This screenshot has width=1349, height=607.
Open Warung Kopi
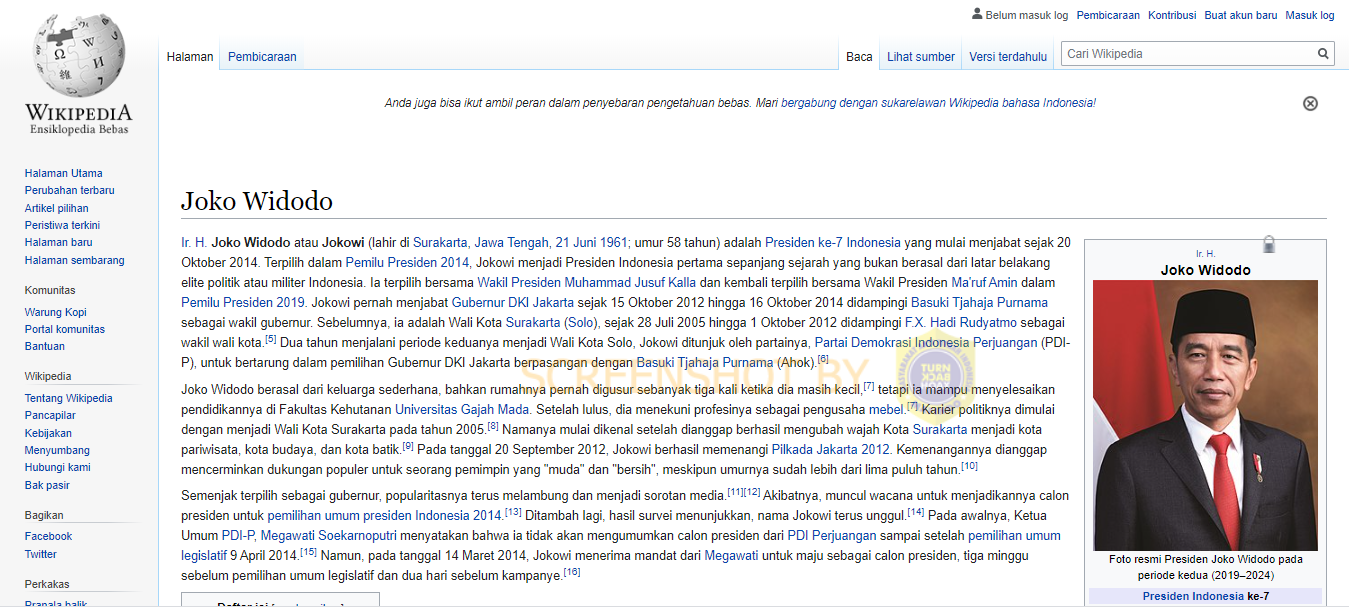click(x=55, y=312)
